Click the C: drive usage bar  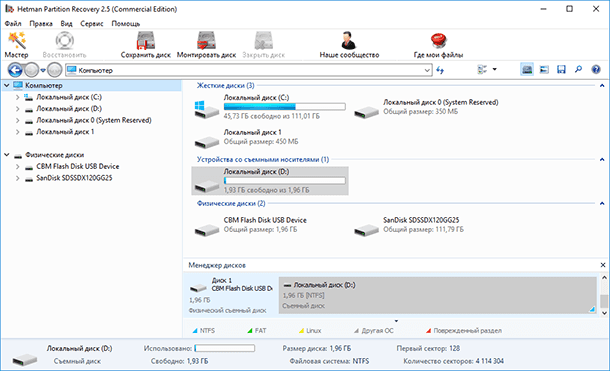[x=284, y=107]
